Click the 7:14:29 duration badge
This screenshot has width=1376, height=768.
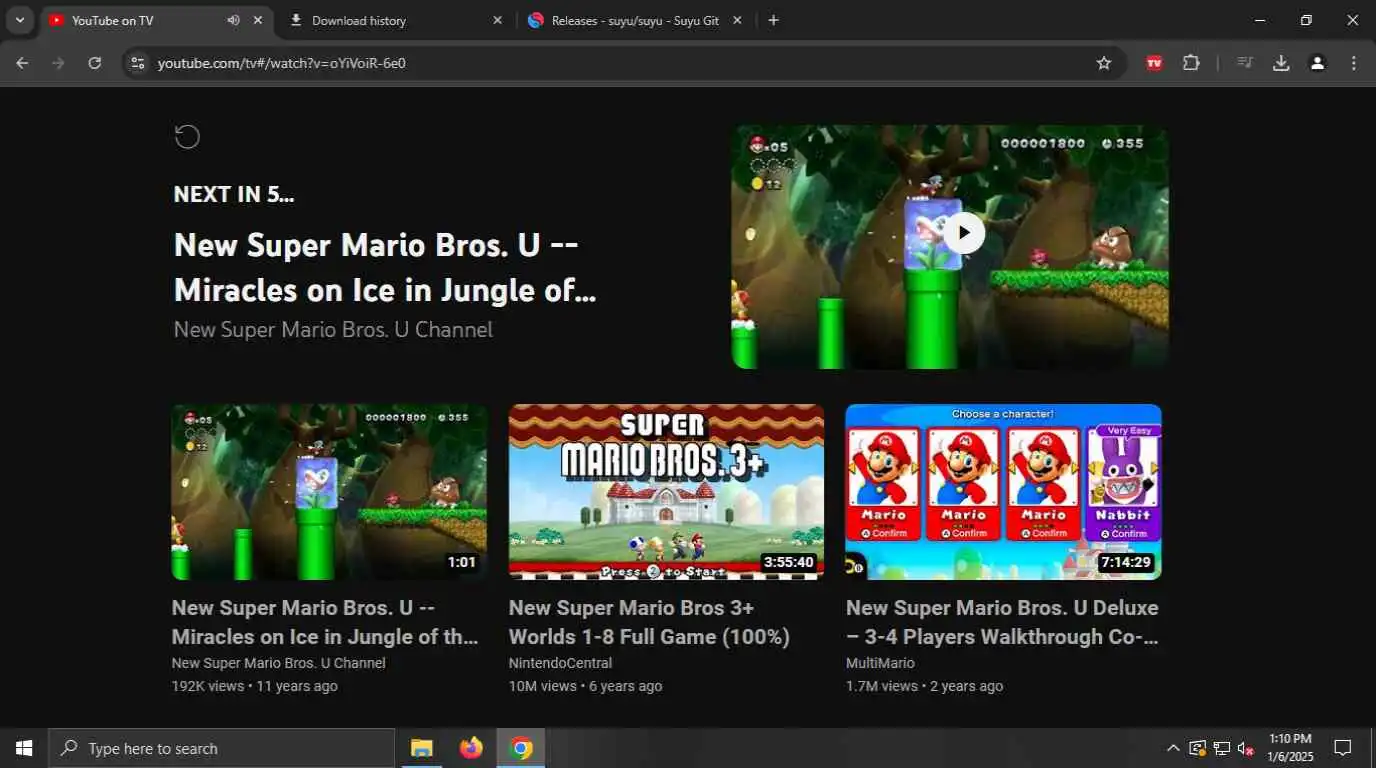coord(1125,562)
